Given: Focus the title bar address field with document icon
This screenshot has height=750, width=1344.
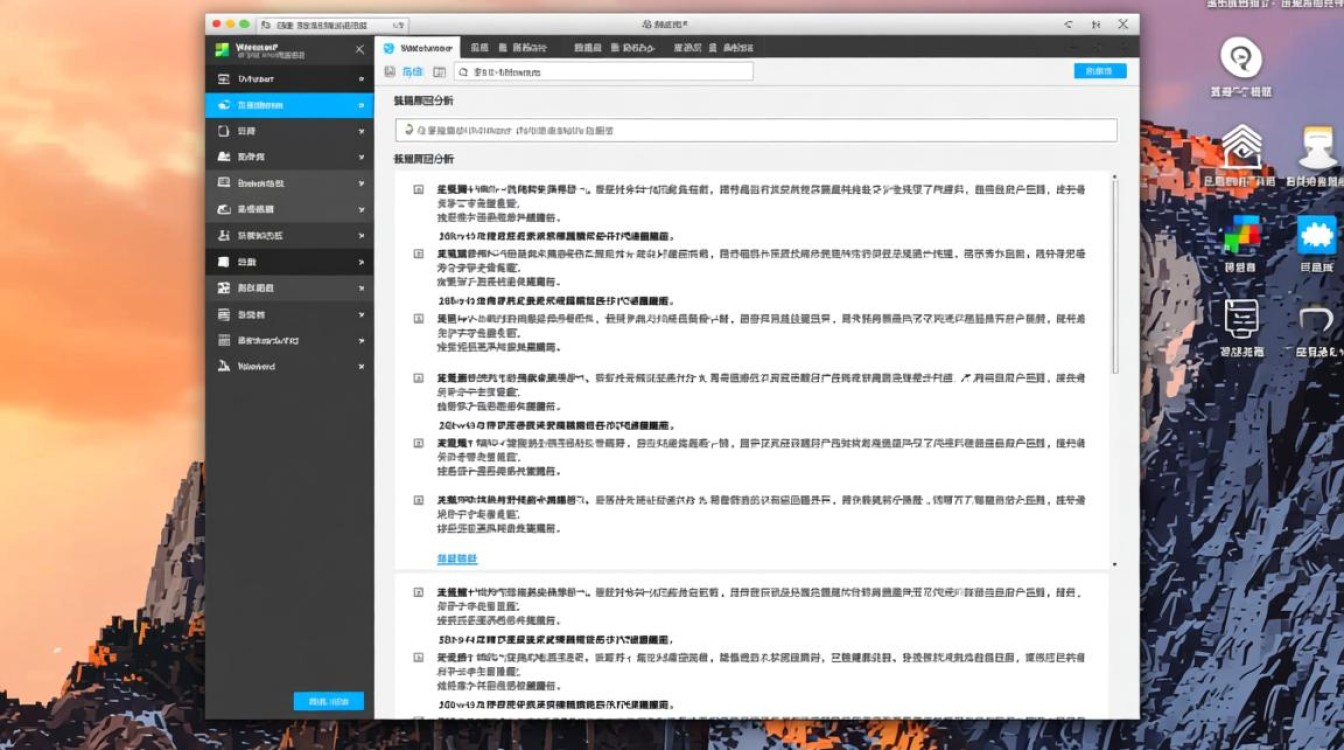Looking at the screenshot, I should click(333, 24).
